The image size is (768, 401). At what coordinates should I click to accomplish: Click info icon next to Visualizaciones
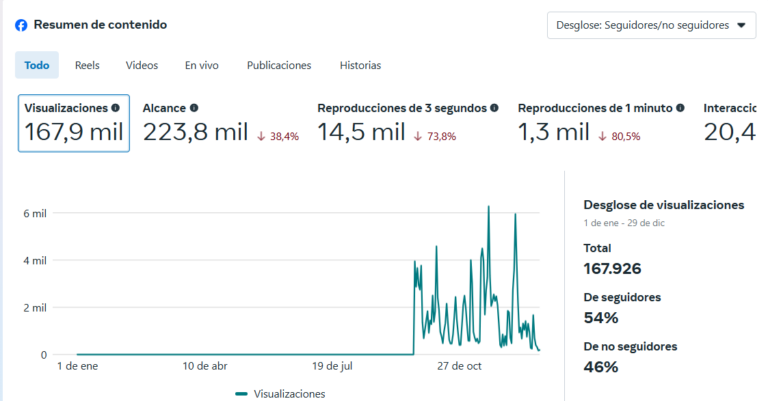(116, 108)
